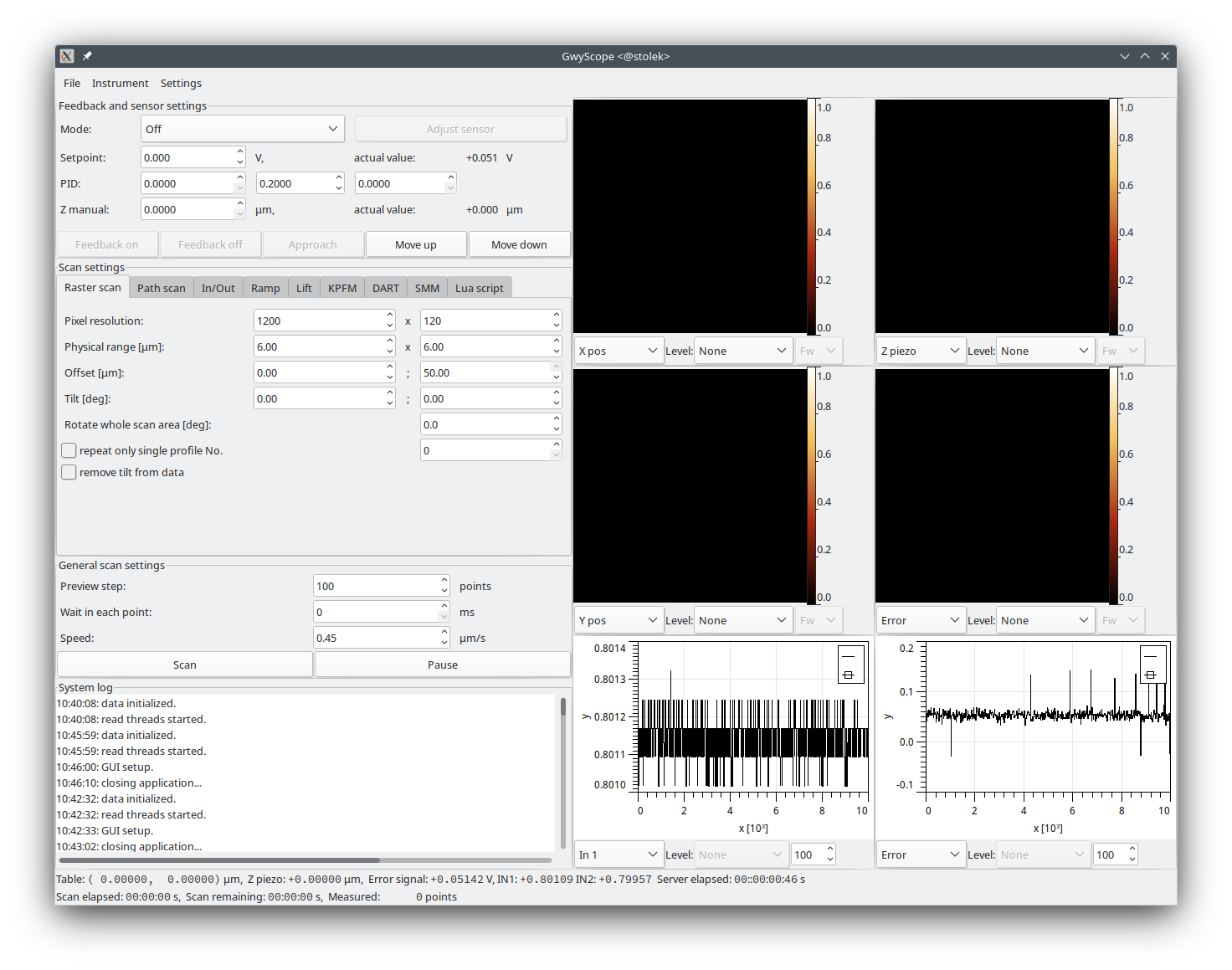Click the X pos color scale bar
The image size is (1232, 970).
811,217
